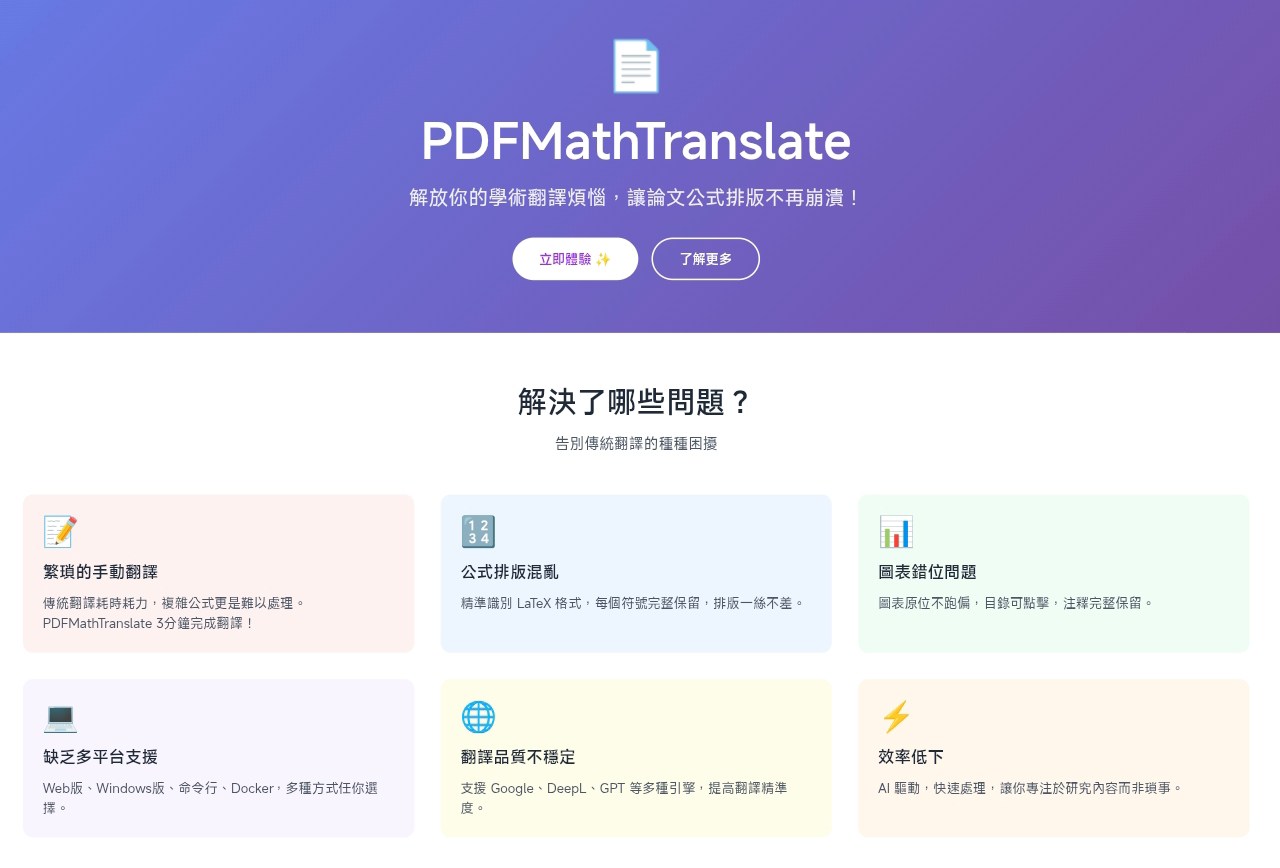Click the description listing Web版、Windows版、命令行、Docker

[211, 798]
